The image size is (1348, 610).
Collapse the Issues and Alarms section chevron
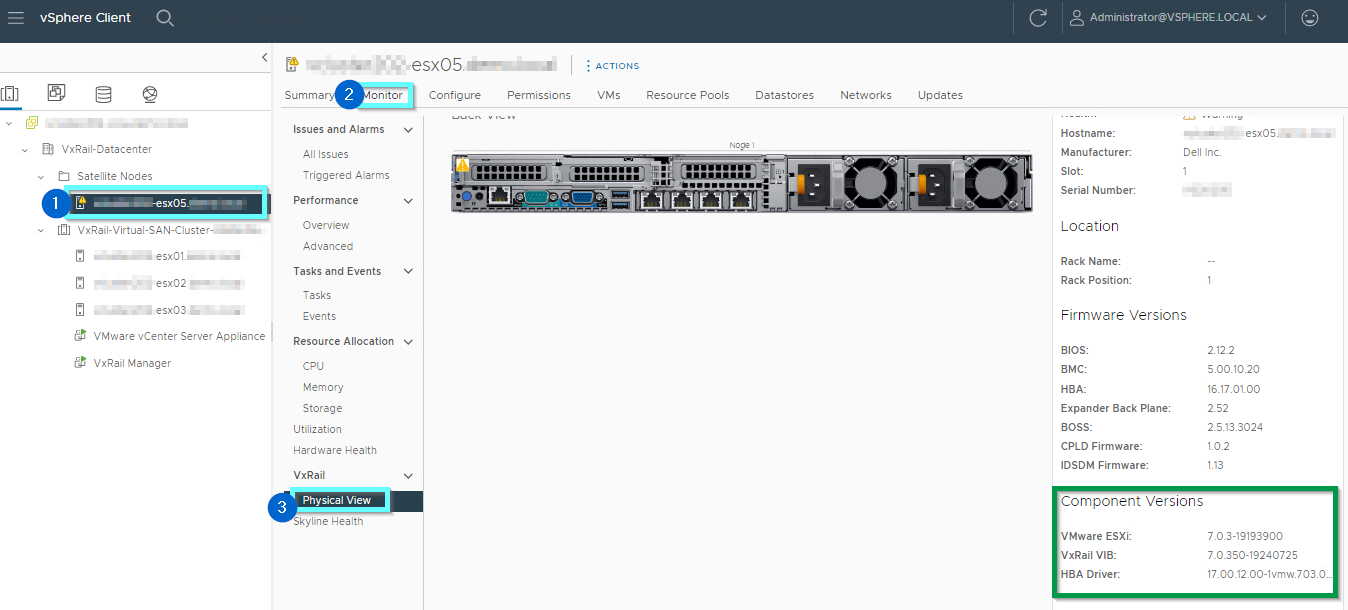coord(408,130)
